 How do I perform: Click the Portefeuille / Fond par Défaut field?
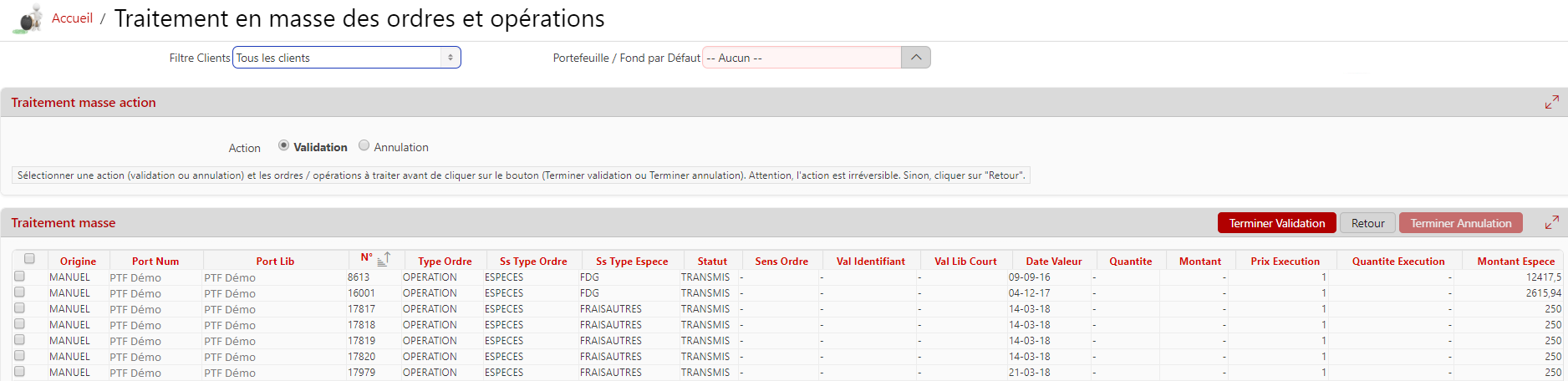click(802, 58)
